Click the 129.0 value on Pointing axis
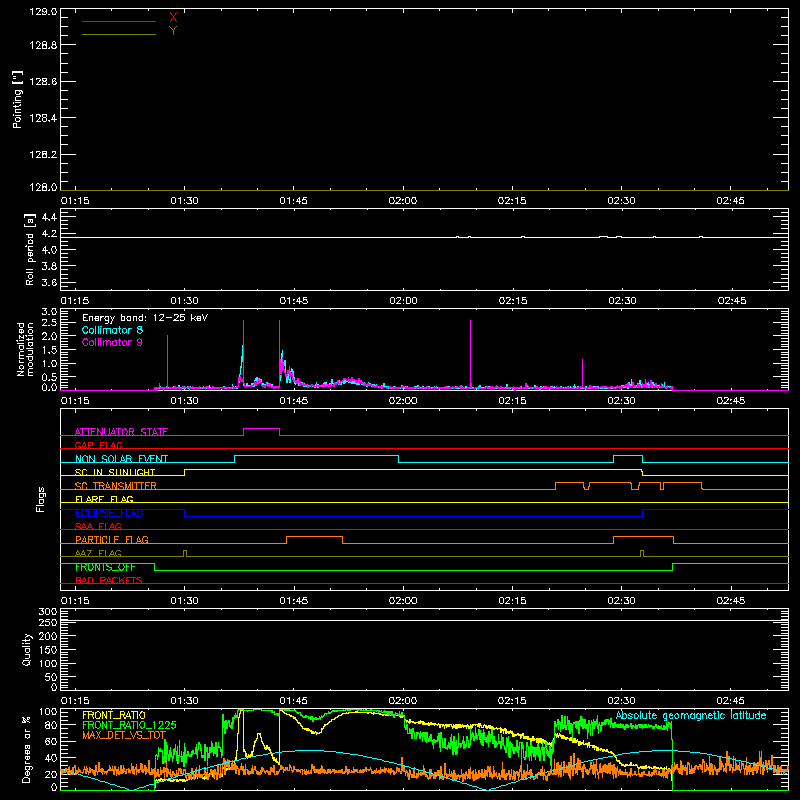 [x=43, y=12]
